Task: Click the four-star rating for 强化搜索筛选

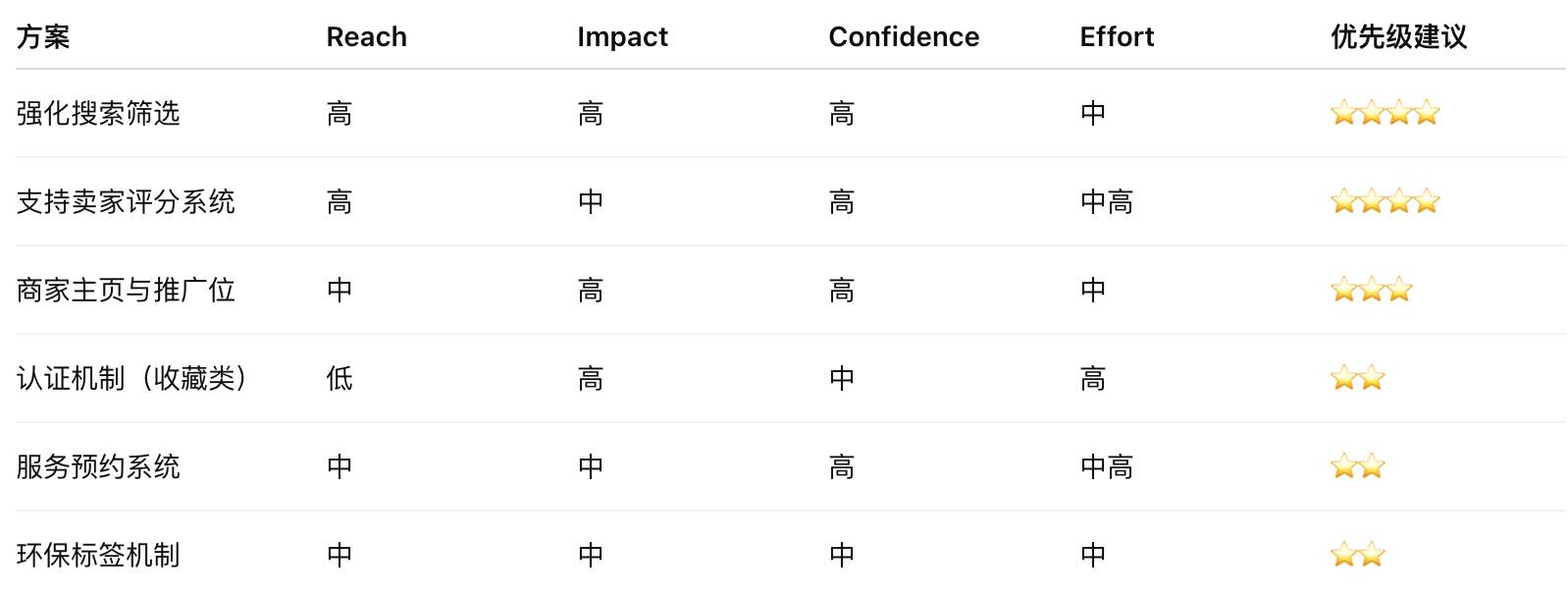Action: point(1385,113)
